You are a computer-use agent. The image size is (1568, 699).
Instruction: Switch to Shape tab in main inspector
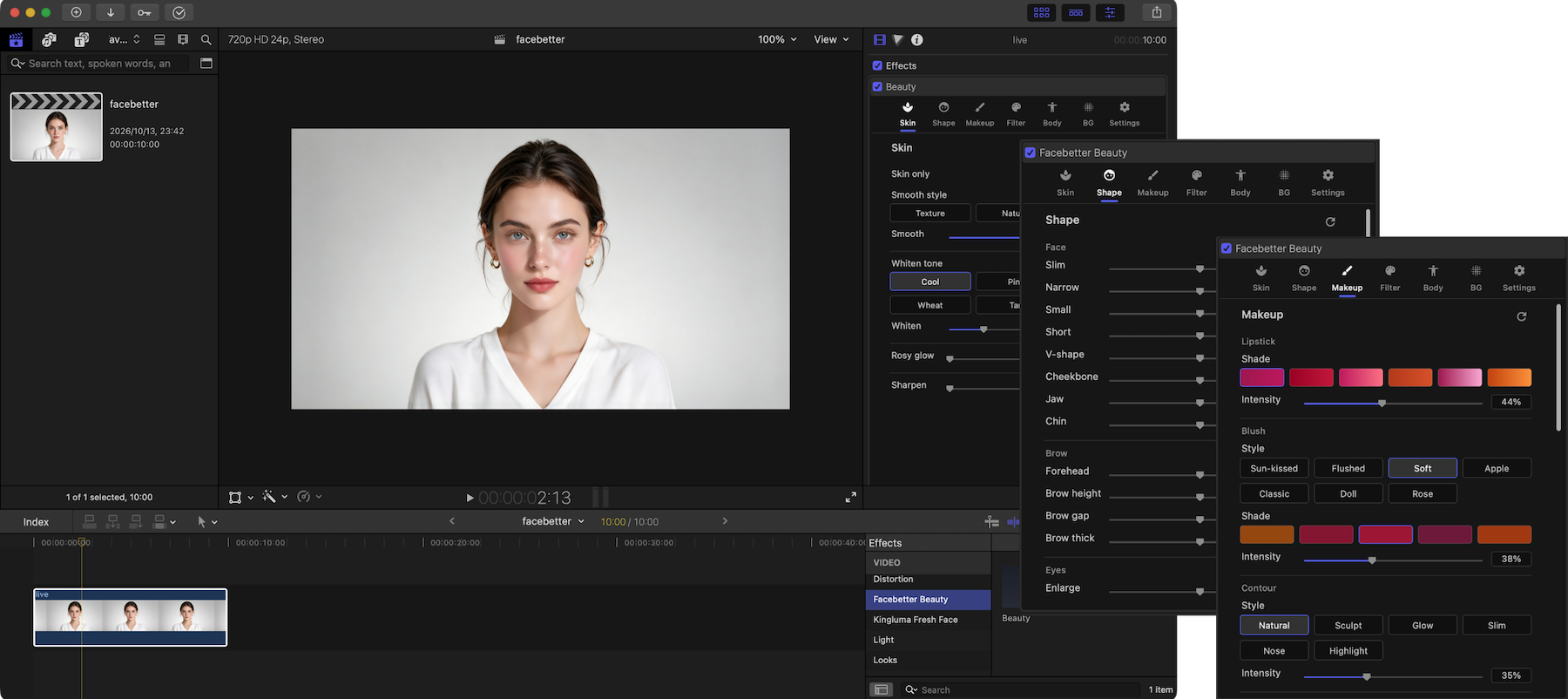[x=943, y=113]
